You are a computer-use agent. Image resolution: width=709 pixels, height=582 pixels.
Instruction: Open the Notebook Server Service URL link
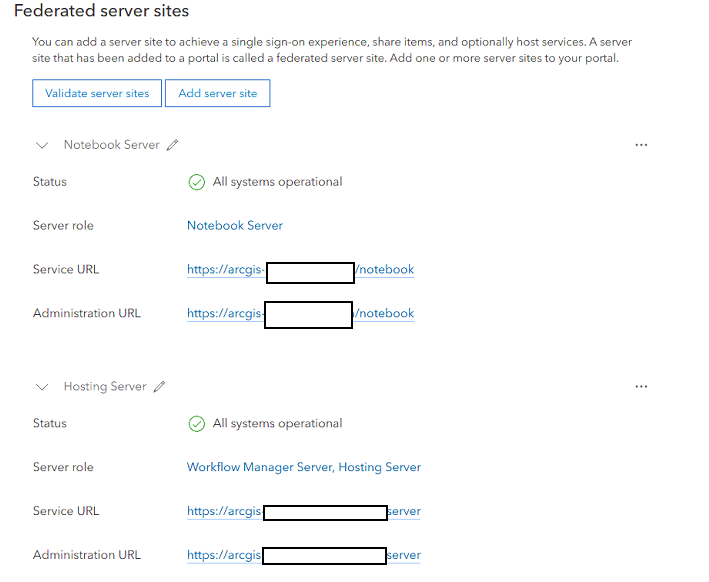click(x=226, y=270)
